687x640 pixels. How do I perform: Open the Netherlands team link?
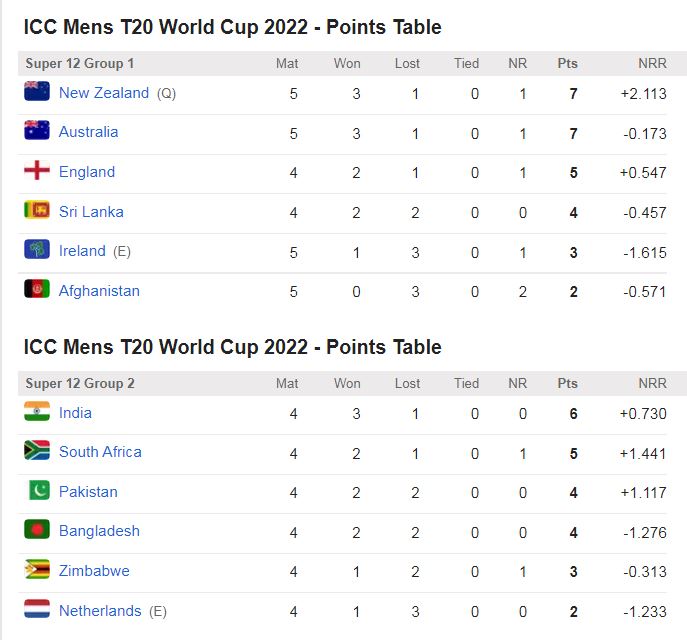click(100, 610)
